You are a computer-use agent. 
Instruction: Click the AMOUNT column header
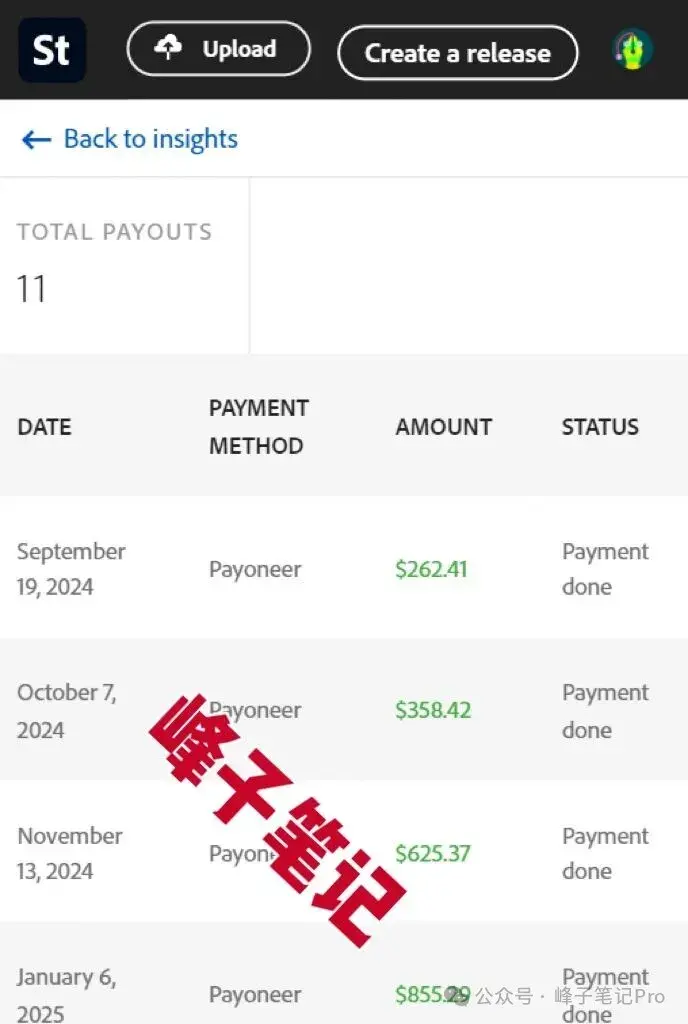pos(443,427)
